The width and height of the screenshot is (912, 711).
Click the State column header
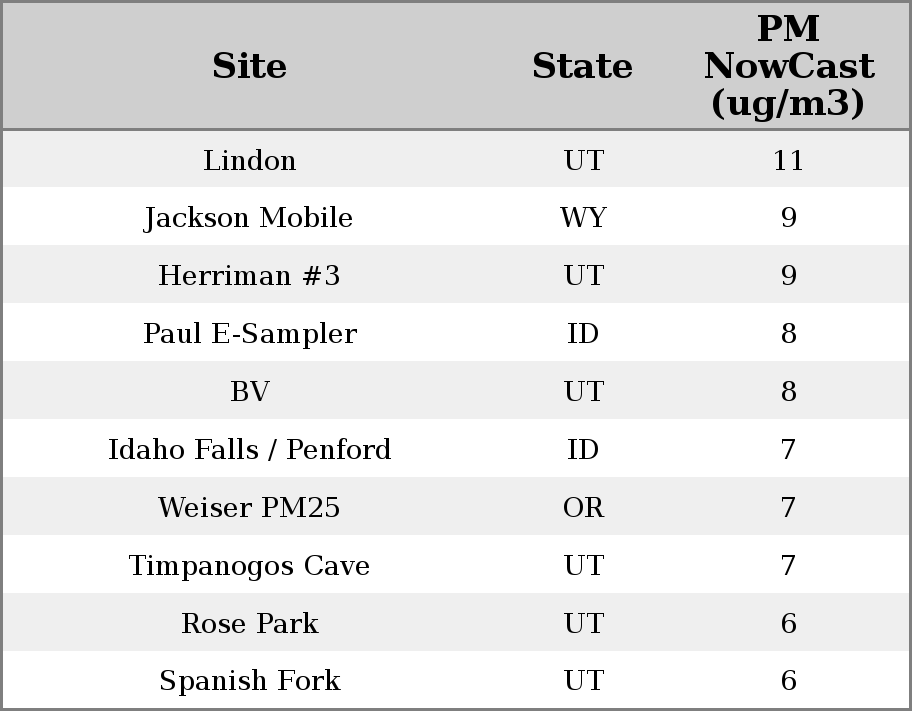pyautogui.click(x=582, y=67)
